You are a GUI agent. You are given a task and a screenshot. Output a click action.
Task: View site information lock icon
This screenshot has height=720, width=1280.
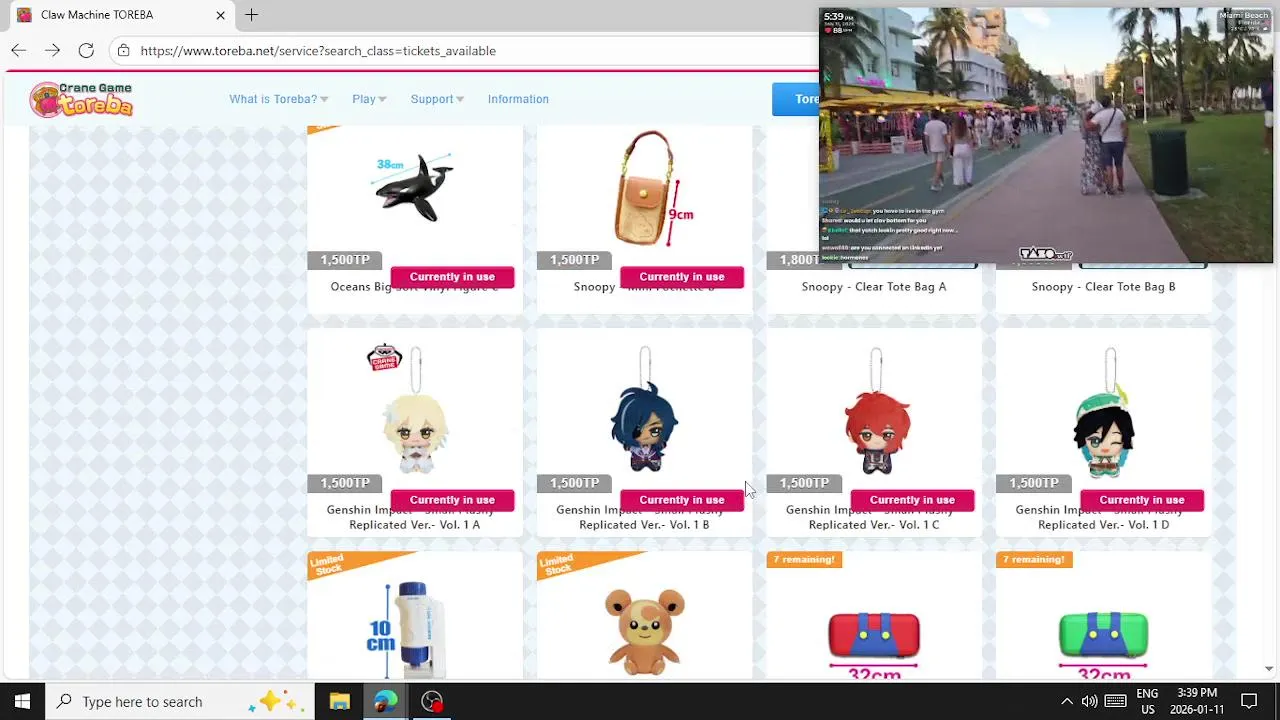point(122,51)
